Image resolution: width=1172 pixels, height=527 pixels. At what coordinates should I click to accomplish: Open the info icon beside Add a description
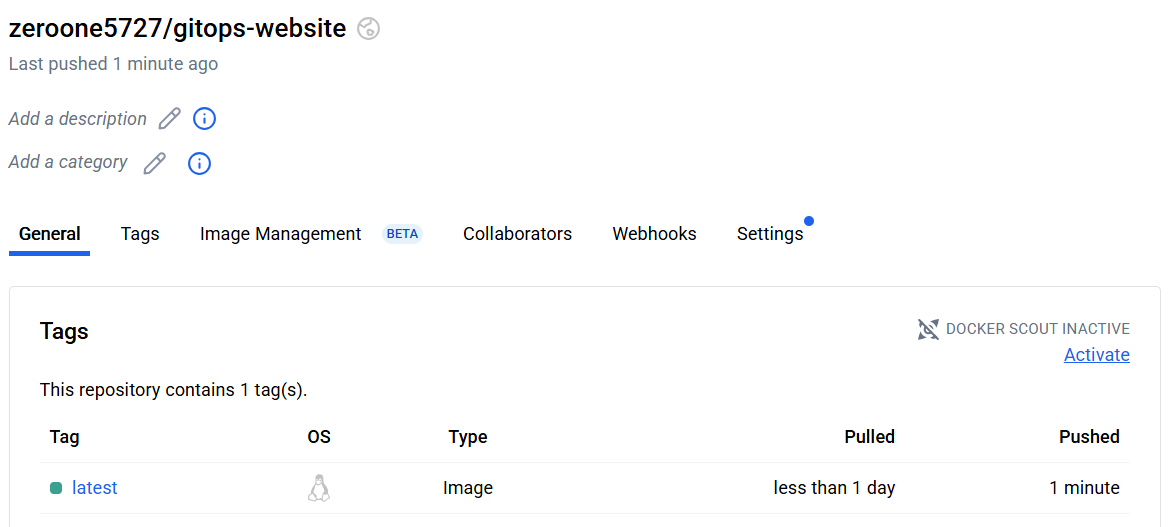point(204,119)
